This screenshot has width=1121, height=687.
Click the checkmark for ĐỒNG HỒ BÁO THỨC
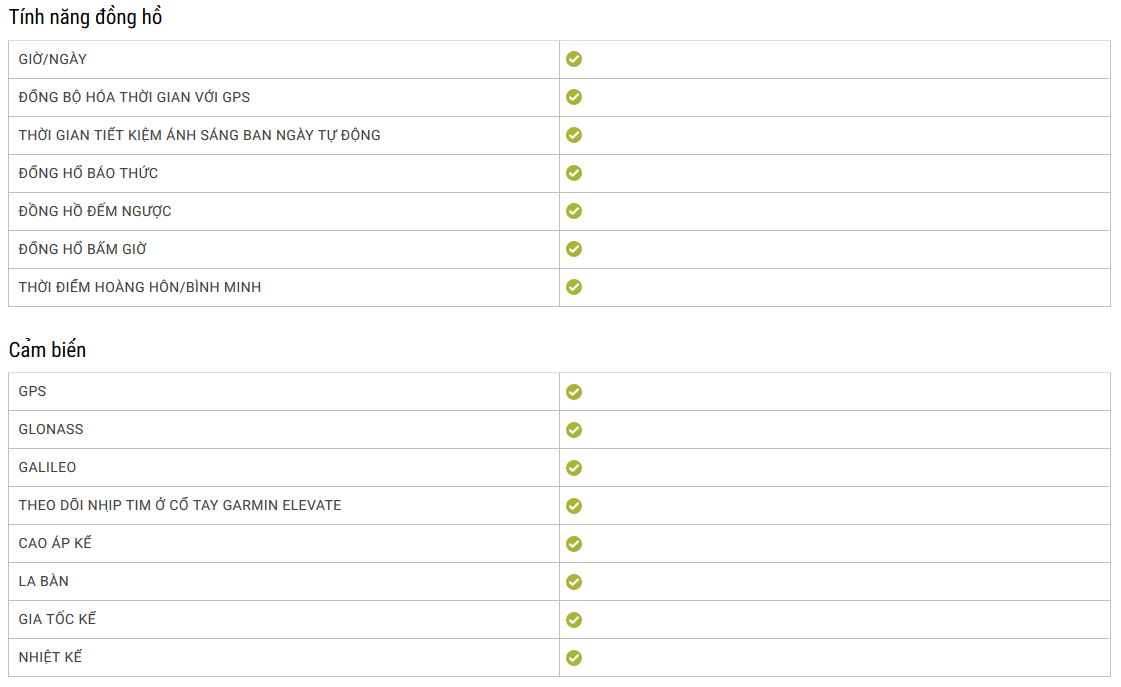tap(574, 173)
